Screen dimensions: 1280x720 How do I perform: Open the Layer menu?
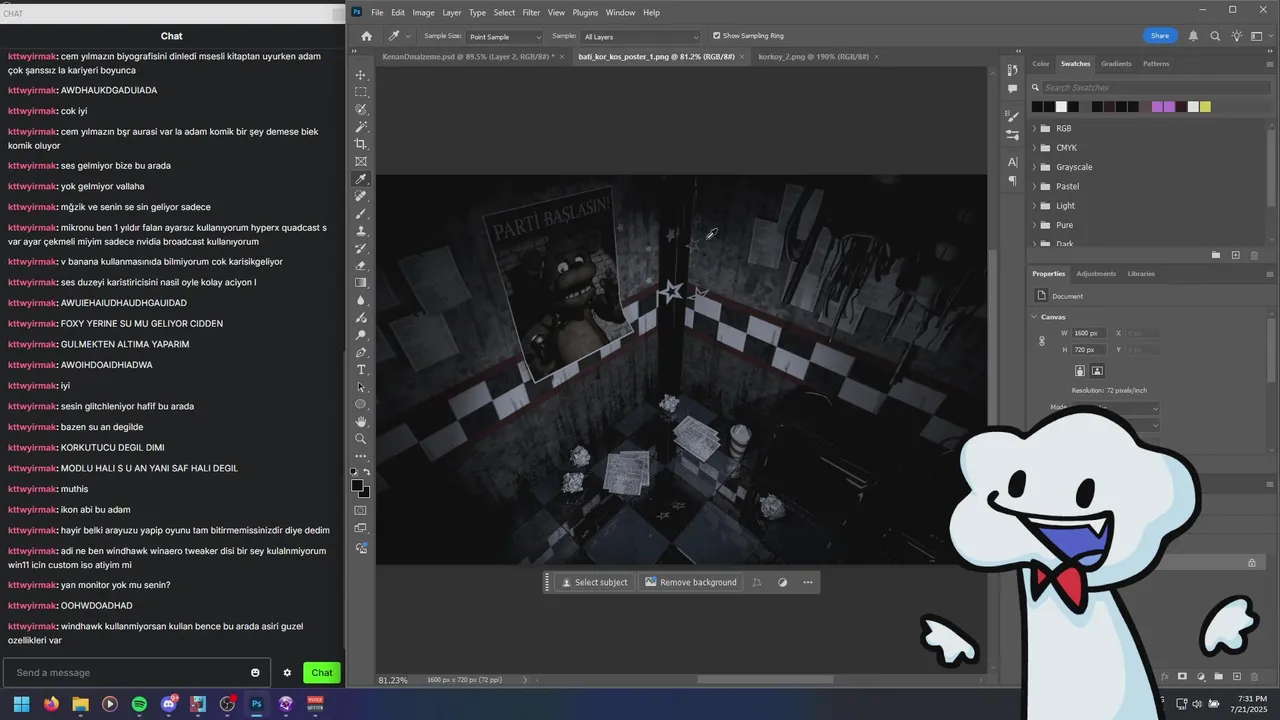(x=452, y=13)
